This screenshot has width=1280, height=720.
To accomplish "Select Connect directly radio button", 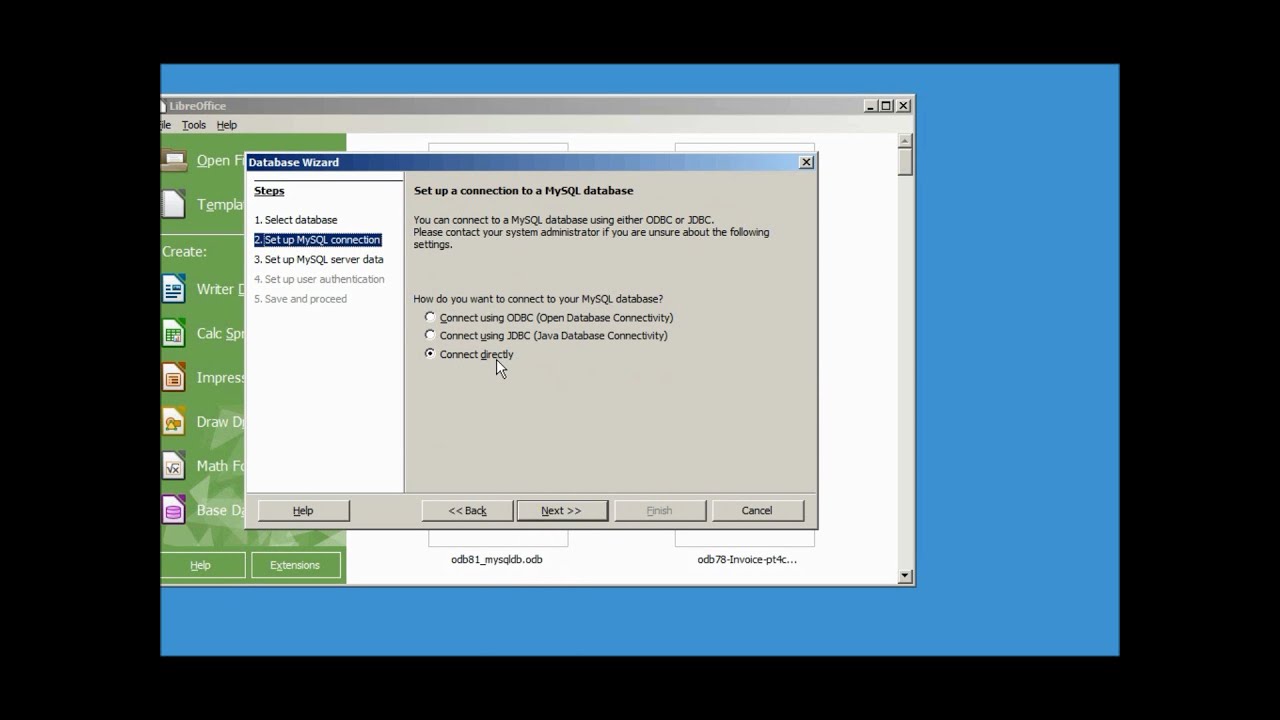I will tap(430, 353).
